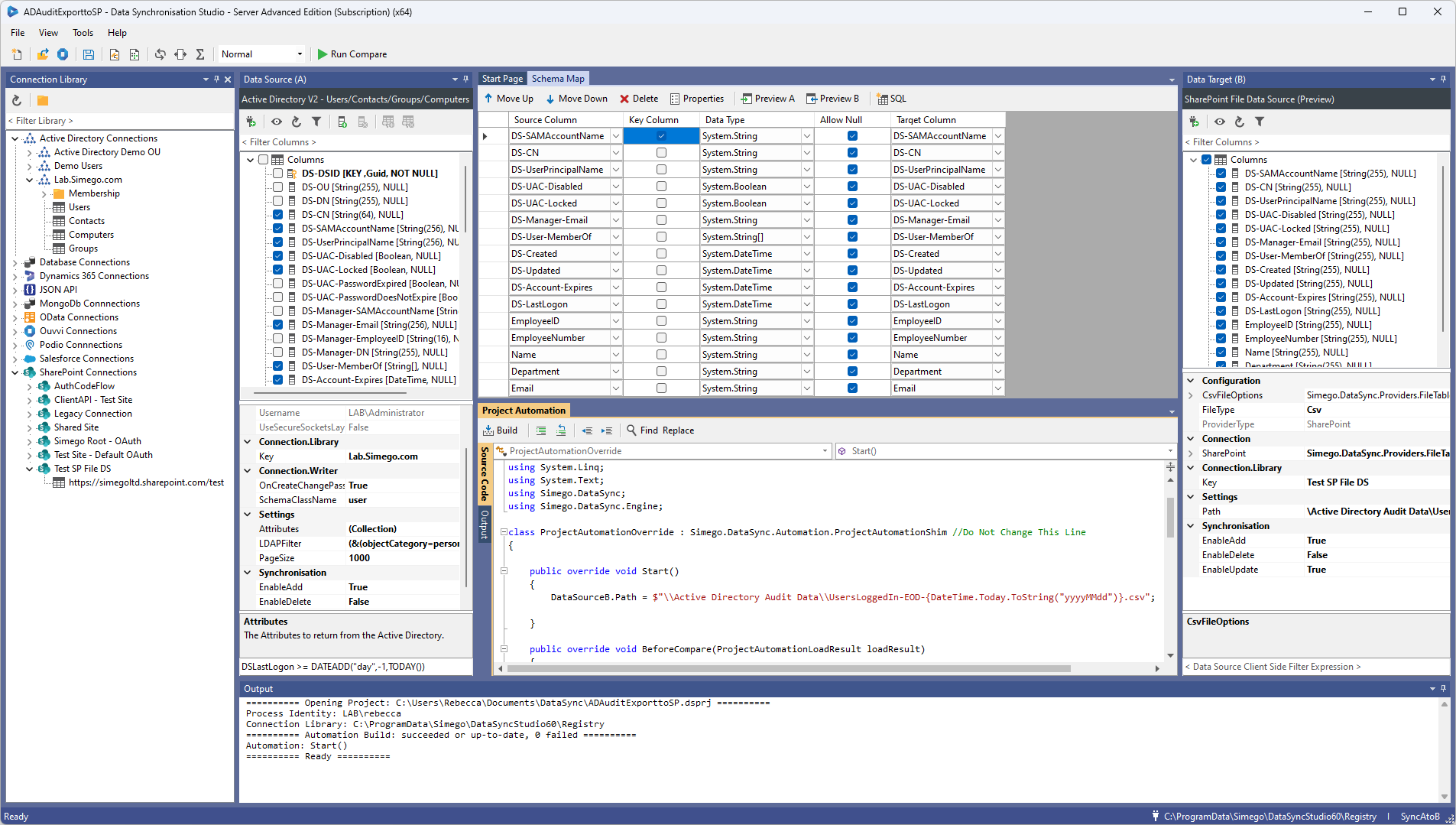Open the Tools menu
The height and width of the screenshot is (825, 1456).
pos(83,33)
